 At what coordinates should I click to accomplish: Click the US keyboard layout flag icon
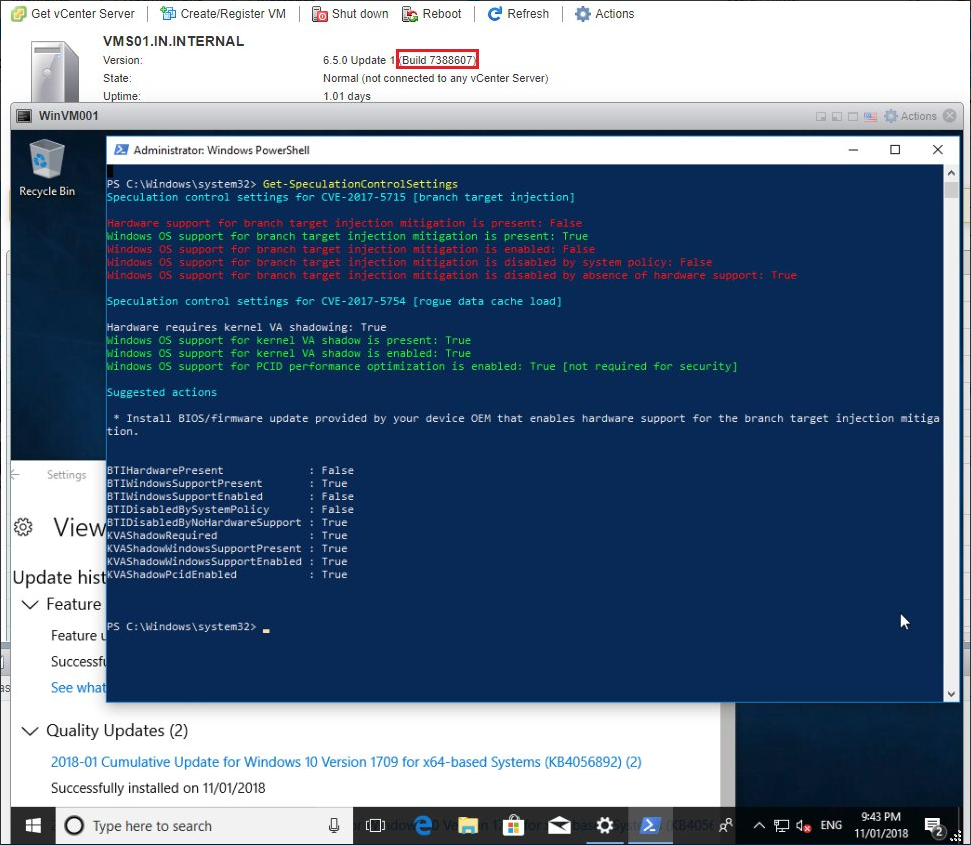point(870,116)
